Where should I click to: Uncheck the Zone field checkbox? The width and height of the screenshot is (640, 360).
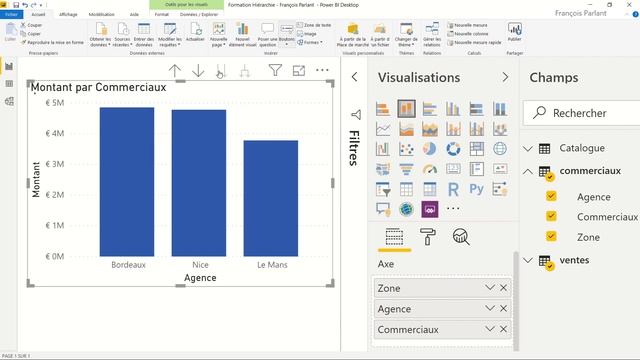point(551,236)
